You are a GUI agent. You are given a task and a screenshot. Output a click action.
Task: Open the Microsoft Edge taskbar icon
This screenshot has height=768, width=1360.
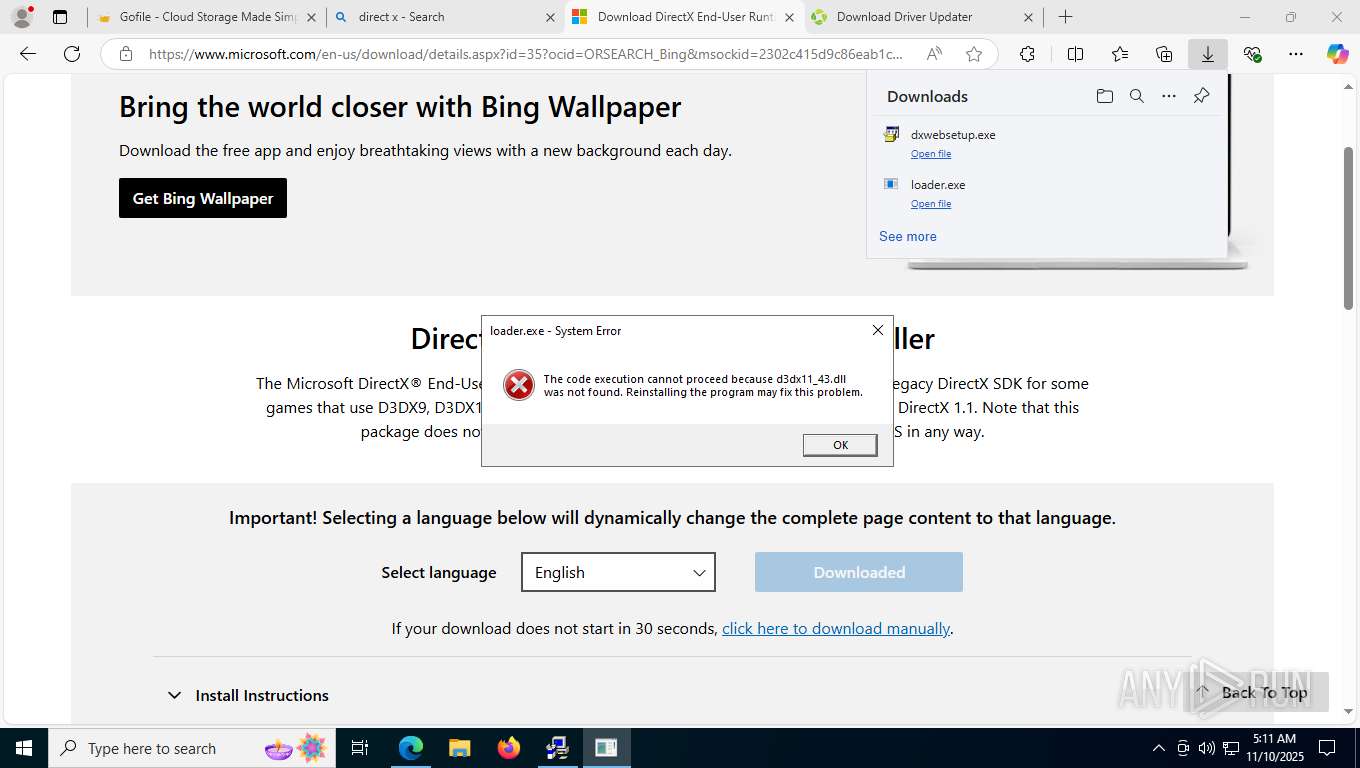point(410,748)
